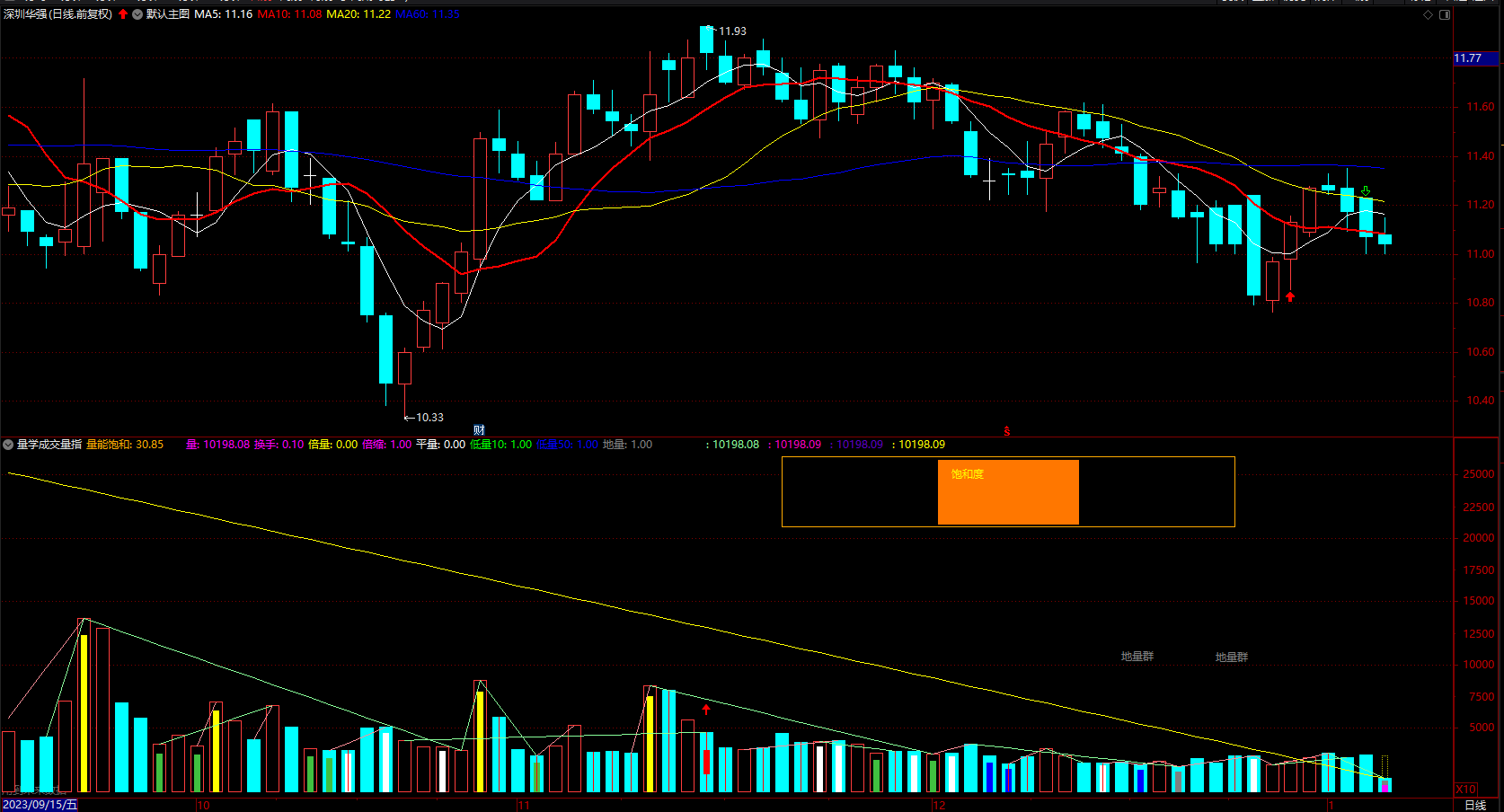Click the MA10: 11.08 indicator value

point(289,14)
